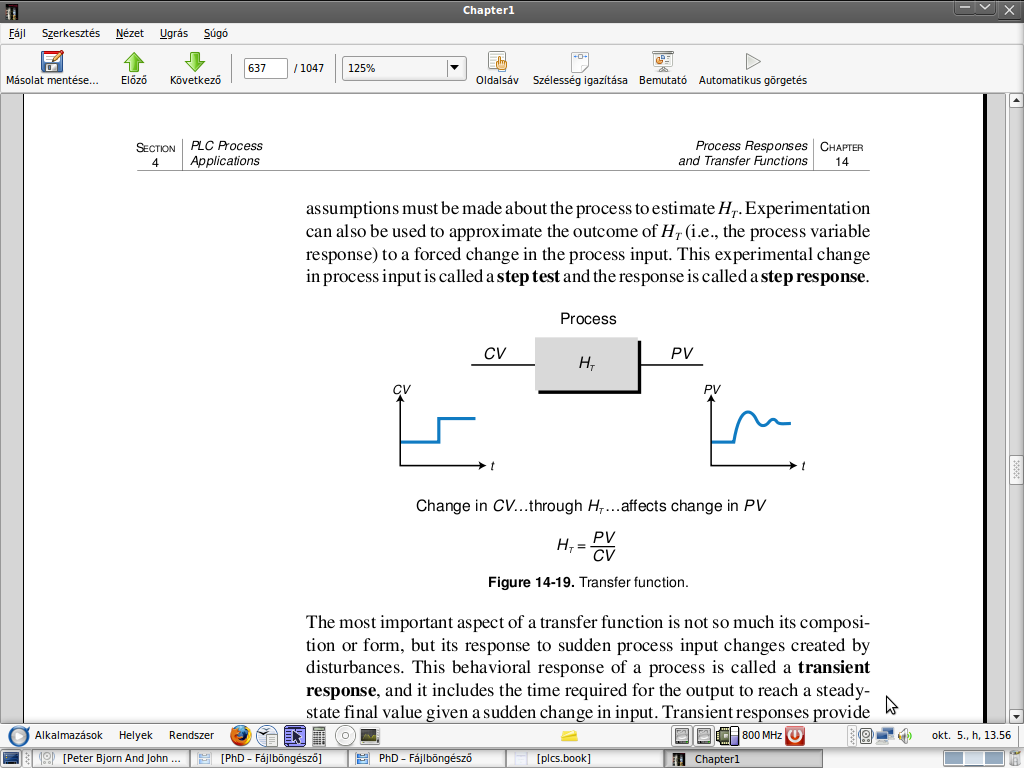1024x768 pixels.
Task: Minimize the Chapter1 window
Action: click(965, 8)
